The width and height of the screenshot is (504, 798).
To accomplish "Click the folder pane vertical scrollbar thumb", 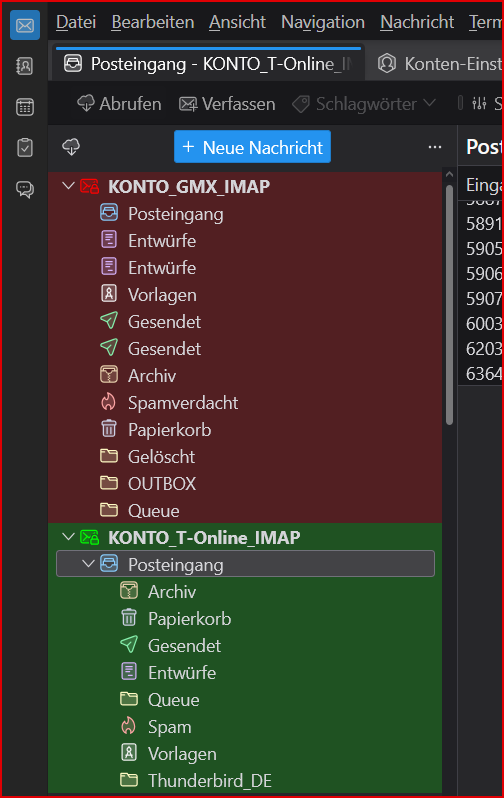I will point(449,304).
